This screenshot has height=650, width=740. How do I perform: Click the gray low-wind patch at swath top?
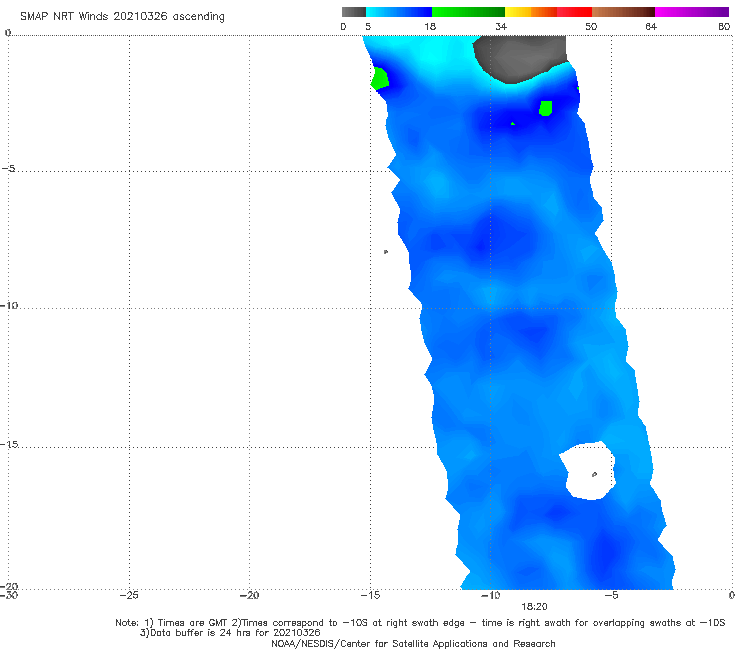(519, 58)
